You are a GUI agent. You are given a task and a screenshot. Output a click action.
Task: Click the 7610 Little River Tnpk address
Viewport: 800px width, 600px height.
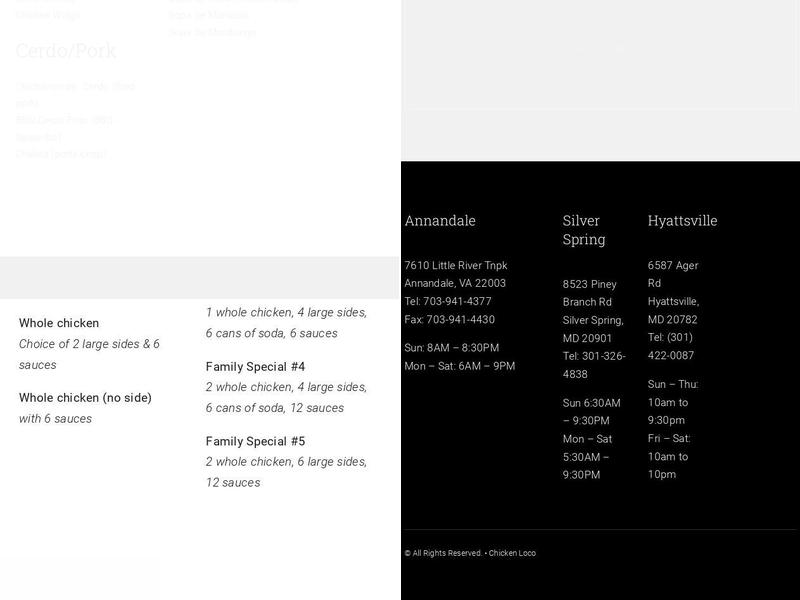point(455,265)
